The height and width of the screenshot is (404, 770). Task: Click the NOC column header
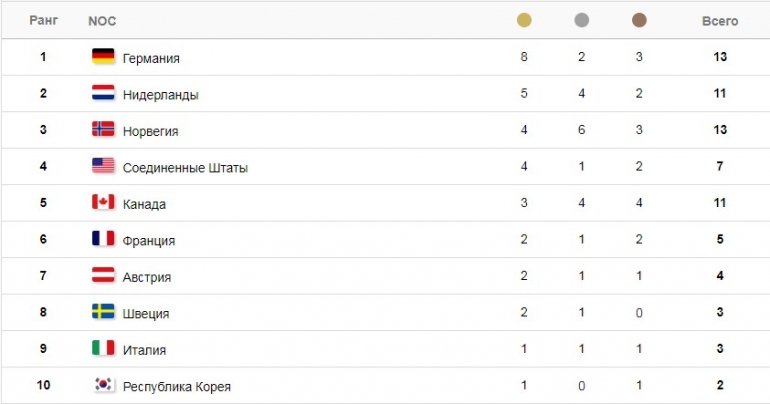[x=102, y=21]
